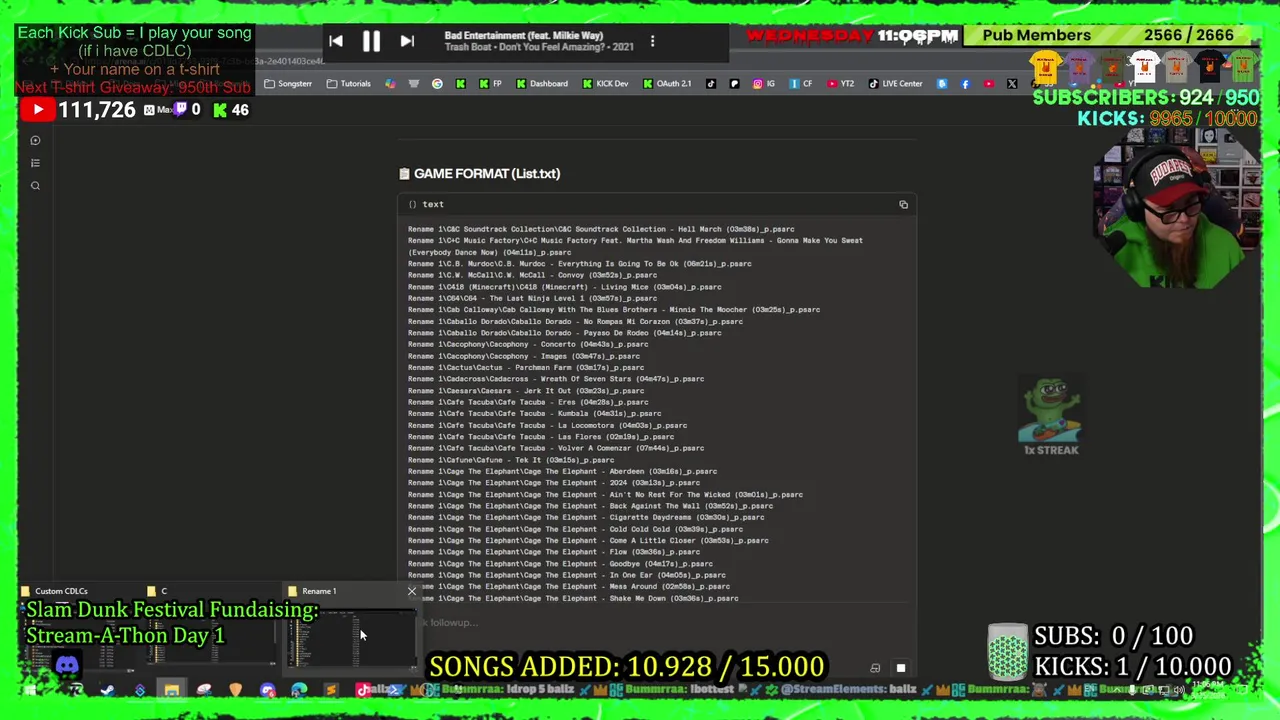The image size is (1280, 720).
Task: Click the text language label of code block
Action: (433, 204)
